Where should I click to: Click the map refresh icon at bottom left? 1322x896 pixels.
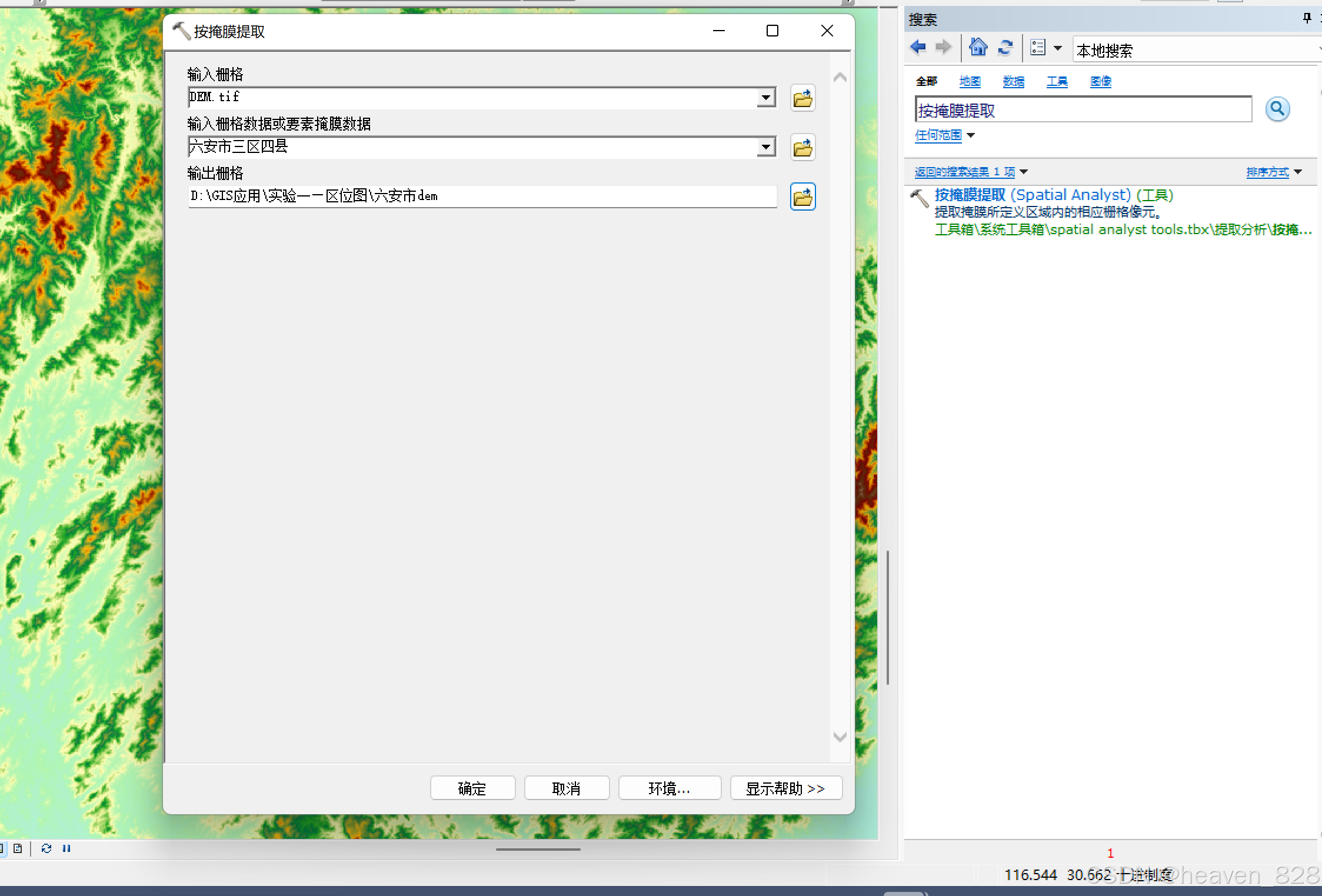(x=46, y=848)
